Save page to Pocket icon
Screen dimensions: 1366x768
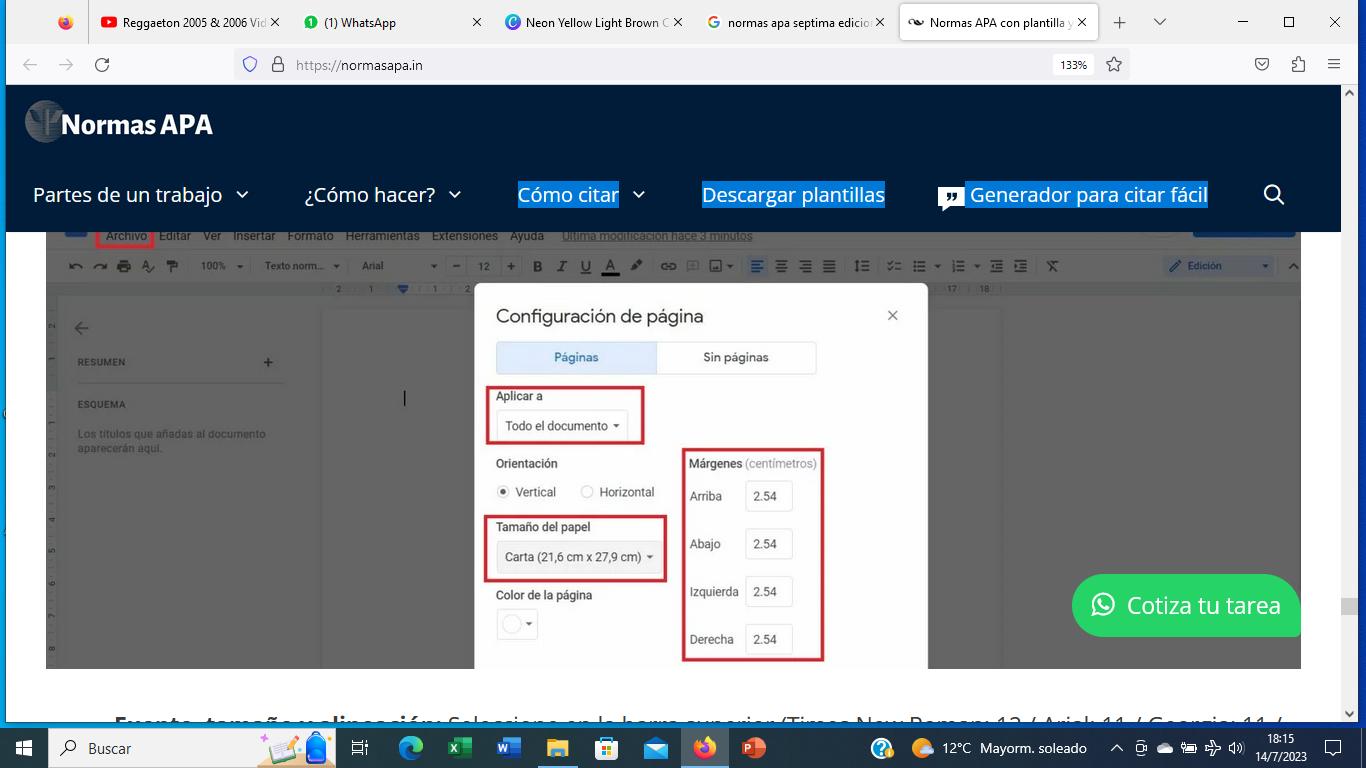[1262, 65]
